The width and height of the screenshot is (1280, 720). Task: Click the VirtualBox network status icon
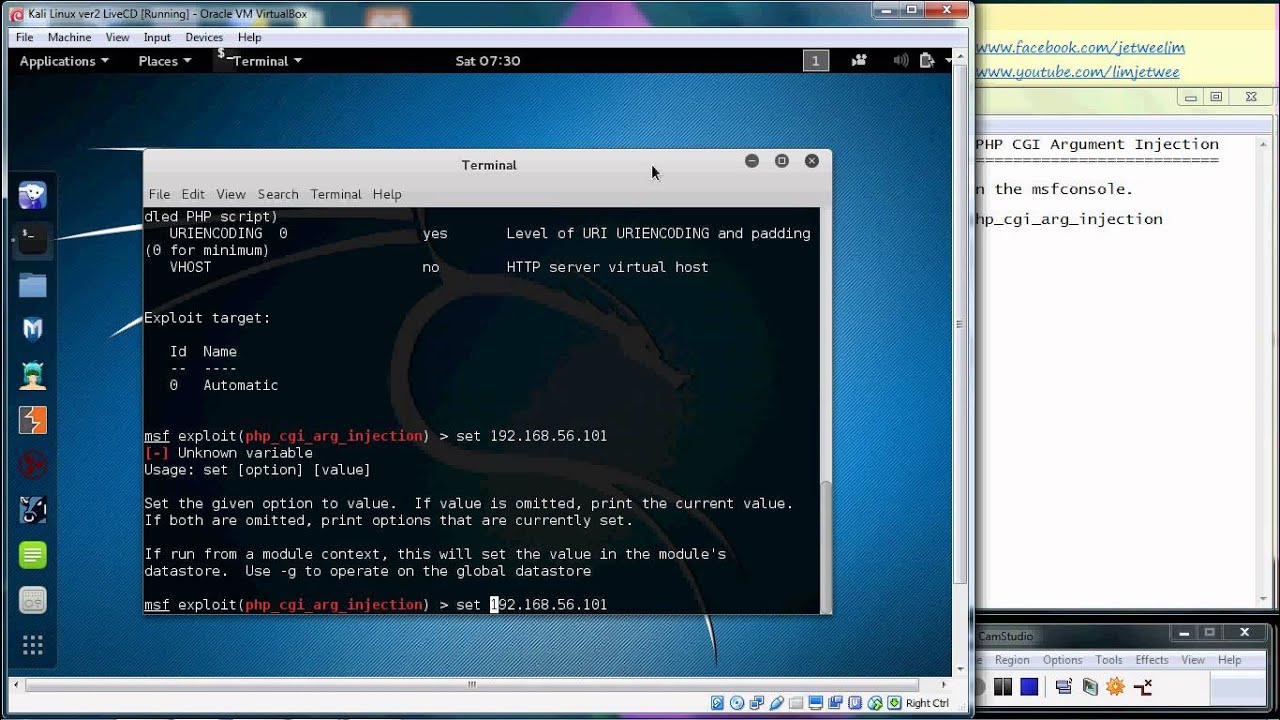(x=757, y=703)
